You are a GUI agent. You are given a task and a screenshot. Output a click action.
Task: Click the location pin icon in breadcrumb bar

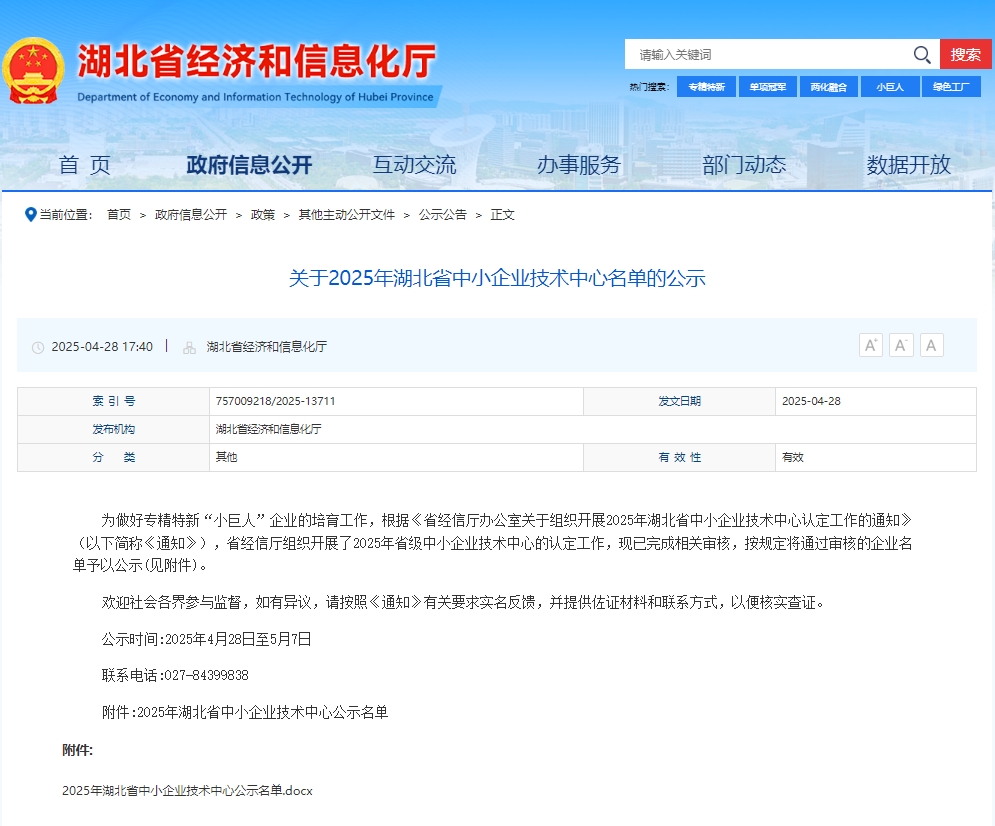(31, 214)
